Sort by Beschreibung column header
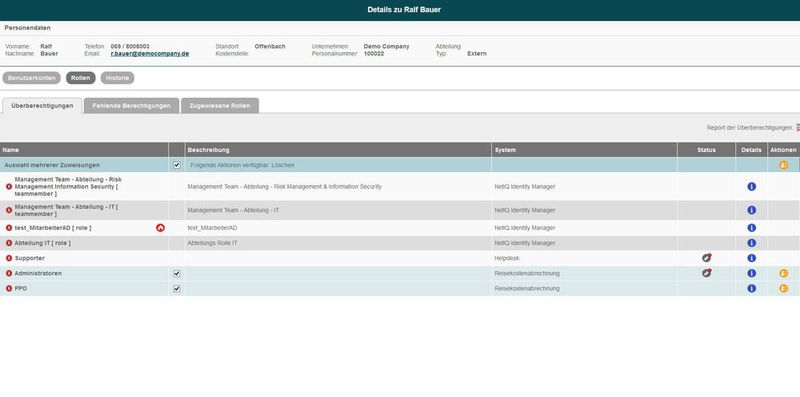The height and width of the screenshot is (397, 800). pos(338,150)
